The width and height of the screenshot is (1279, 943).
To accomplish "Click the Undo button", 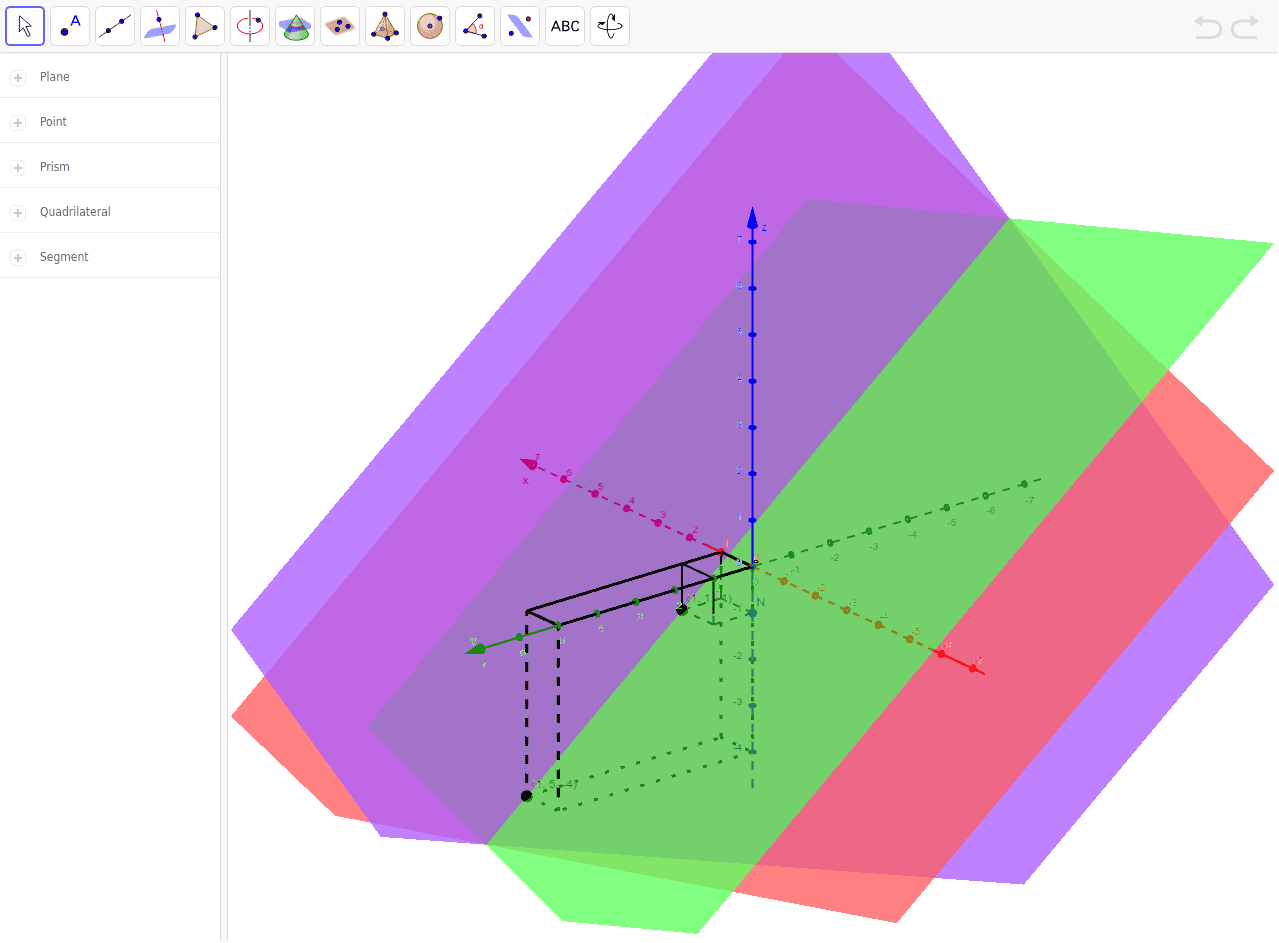I will click(x=1207, y=26).
